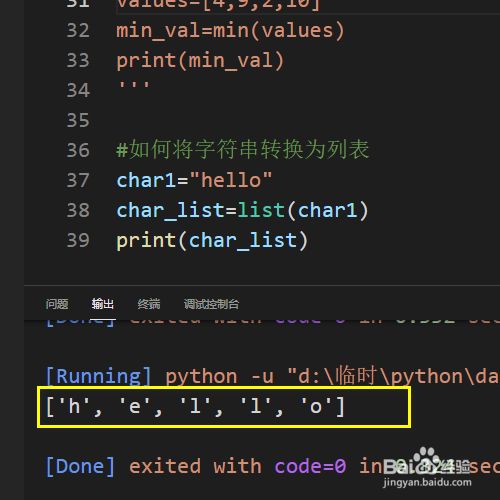500x500 pixels.
Task: Click line number 39 in gutter
Action: (x=78, y=240)
